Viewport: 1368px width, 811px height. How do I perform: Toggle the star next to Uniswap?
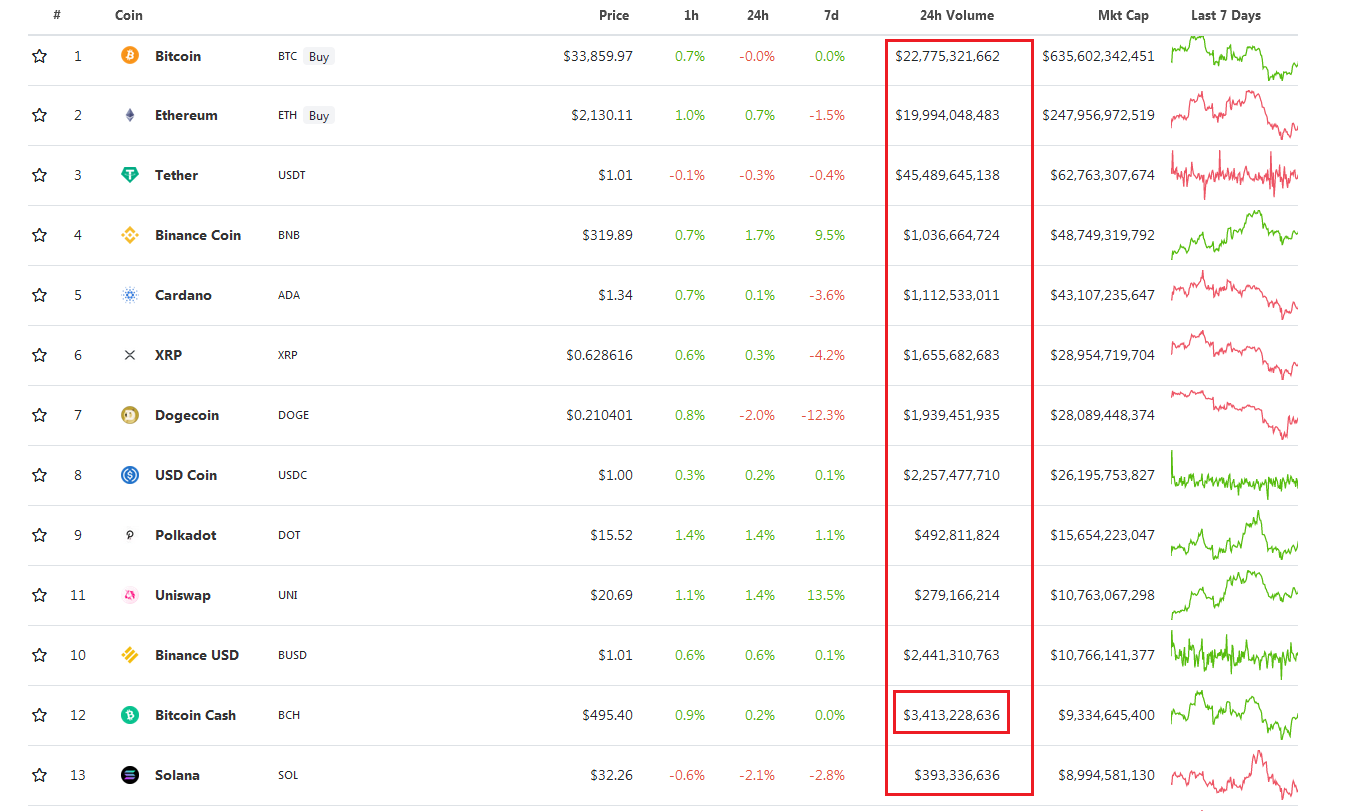pyautogui.click(x=40, y=596)
